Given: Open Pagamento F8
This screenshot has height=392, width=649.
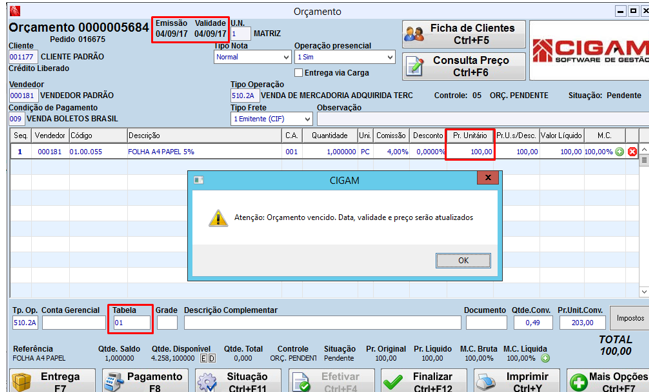Looking at the screenshot, I should click(x=145, y=381).
